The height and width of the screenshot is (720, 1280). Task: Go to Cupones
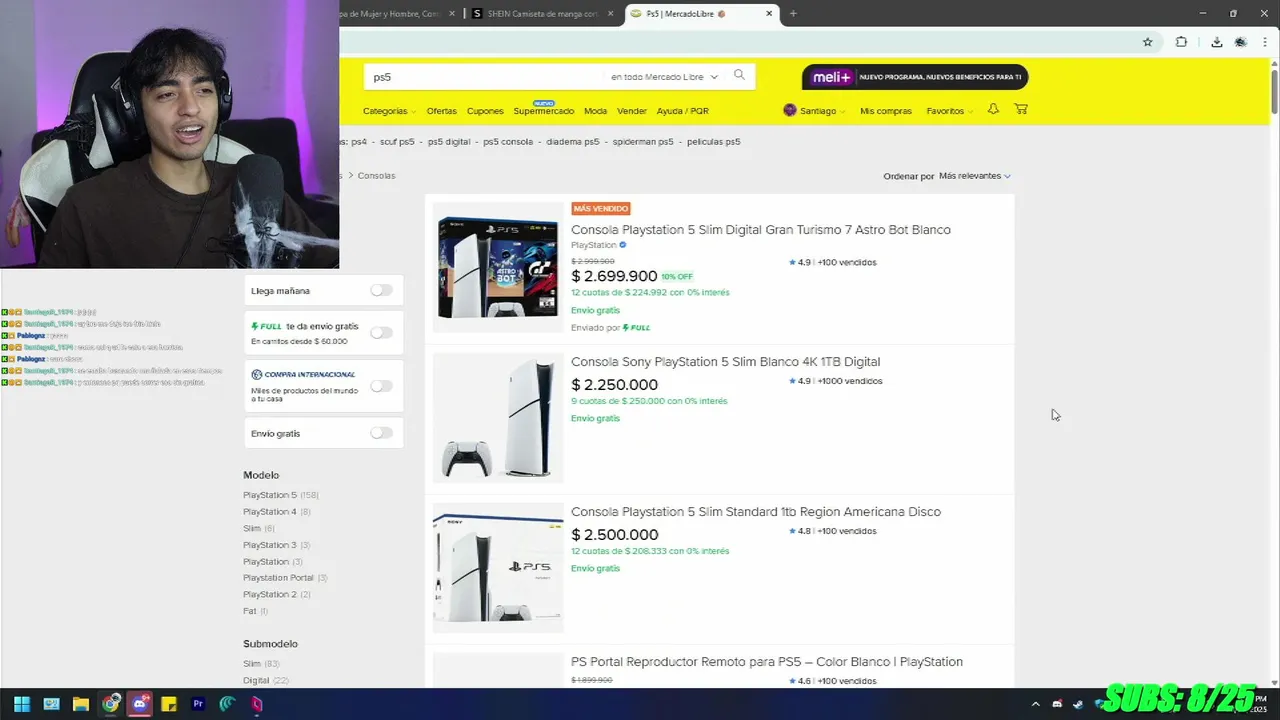[485, 111]
